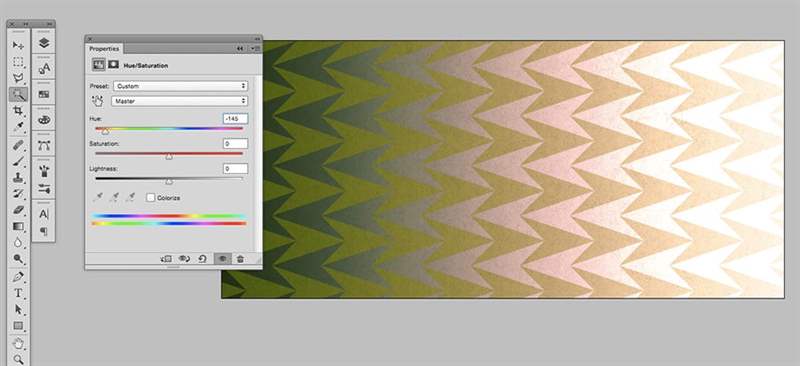The image size is (800, 366).
Task: Select the Polygonal Lasso tool
Action: coord(18,78)
